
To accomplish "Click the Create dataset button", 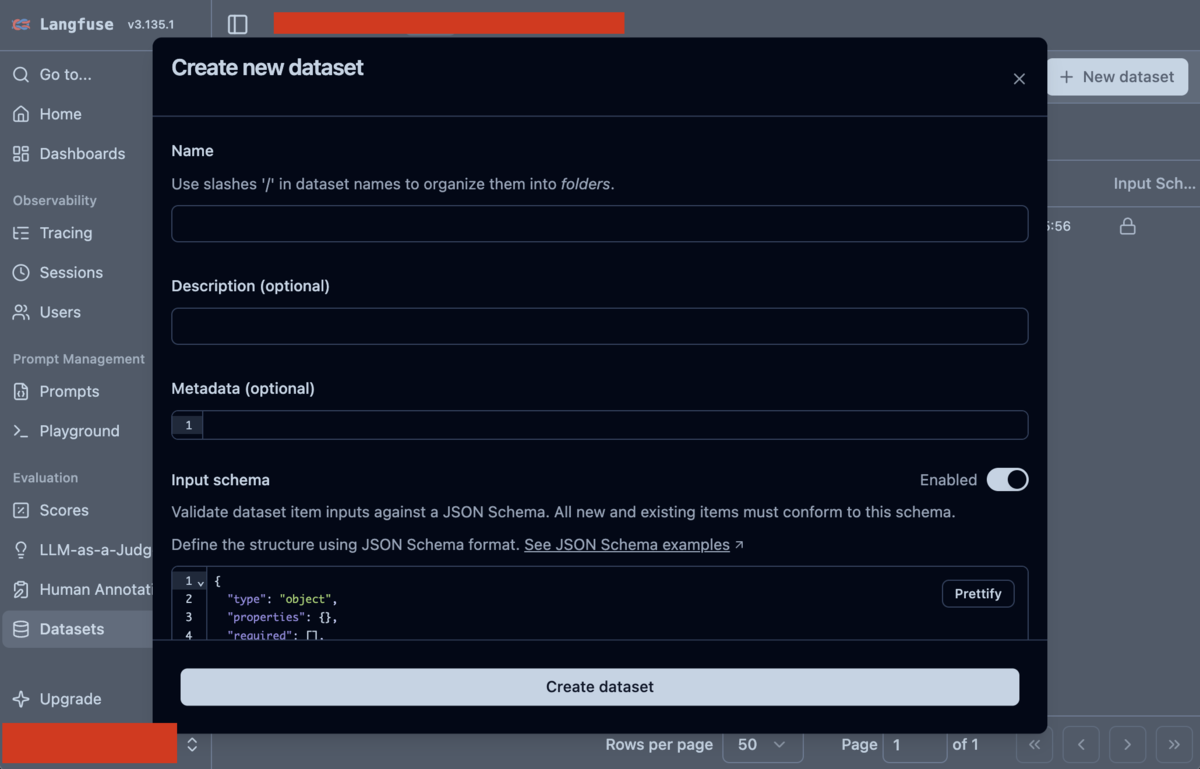I will [x=600, y=687].
